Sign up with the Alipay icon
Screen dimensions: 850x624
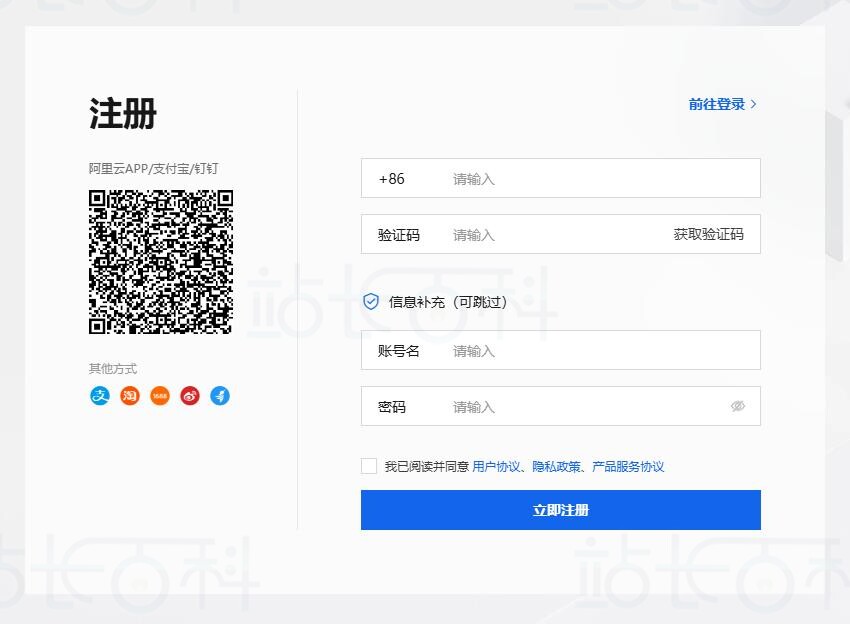coord(100,396)
